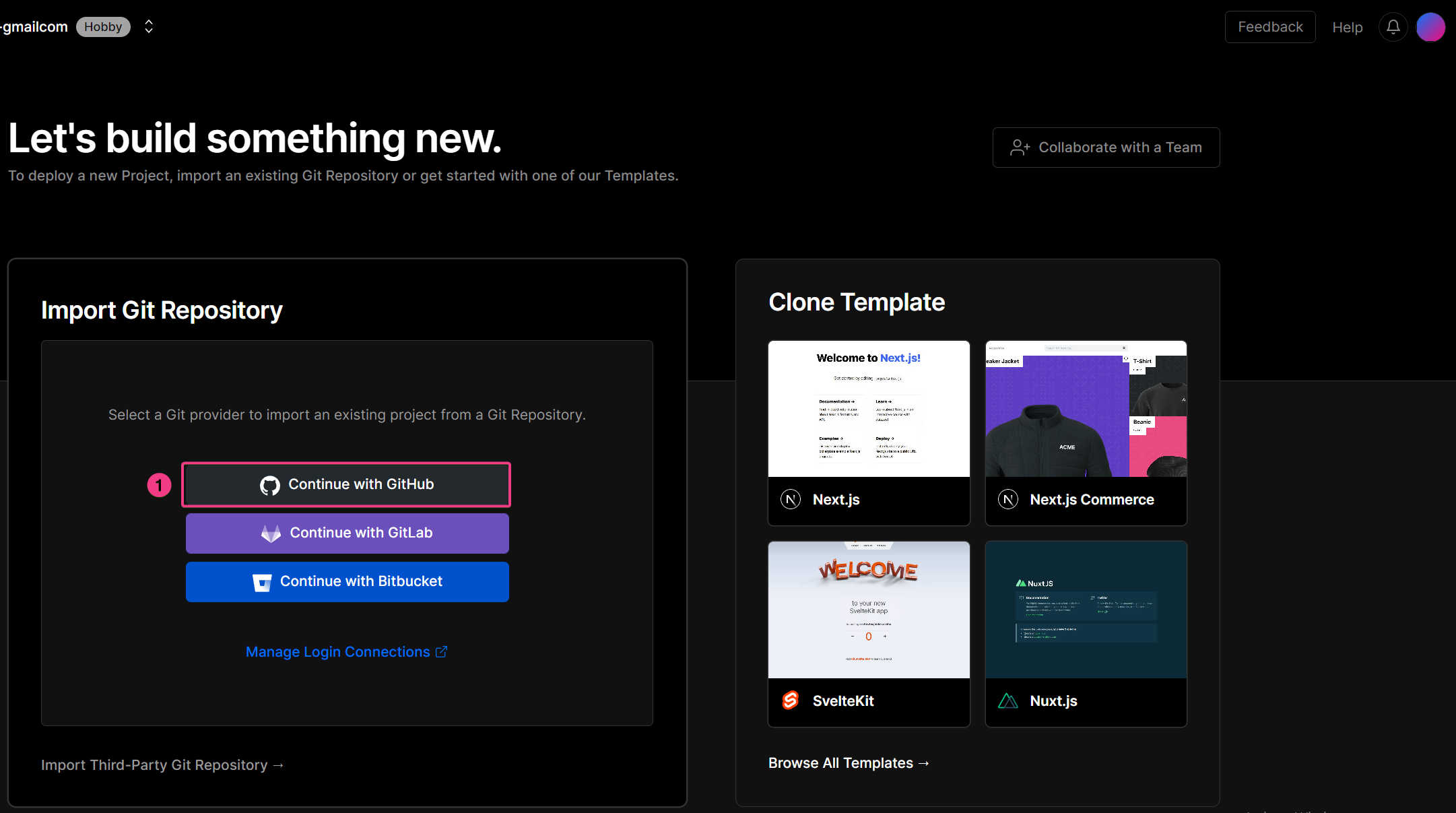Screen dimensions: 1456x813
Task: Click the Nuxt.js logo icon
Action: [x=1007, y=701]
